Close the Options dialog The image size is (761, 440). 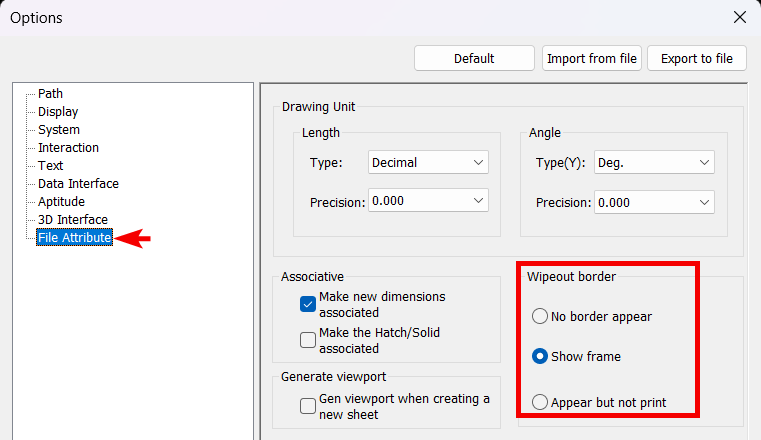pyautogui.click(x=739, y=17)
